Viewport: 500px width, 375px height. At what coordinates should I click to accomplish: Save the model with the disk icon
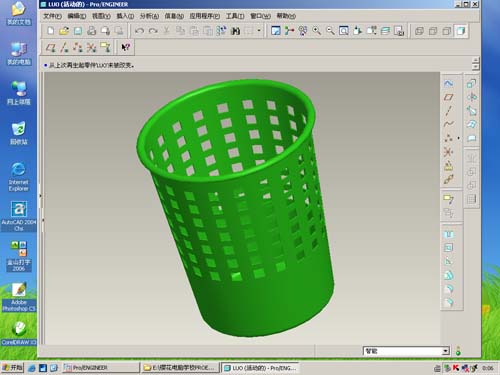(78, 31)
